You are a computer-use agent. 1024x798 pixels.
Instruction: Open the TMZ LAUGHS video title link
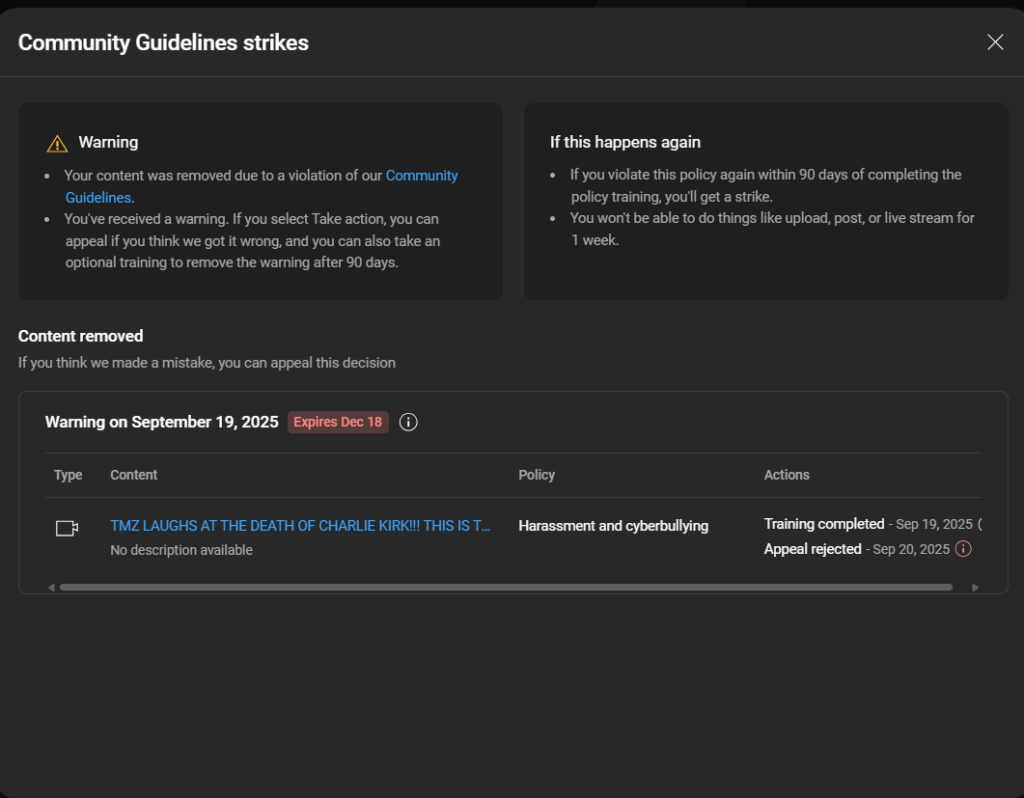point(300,526)
